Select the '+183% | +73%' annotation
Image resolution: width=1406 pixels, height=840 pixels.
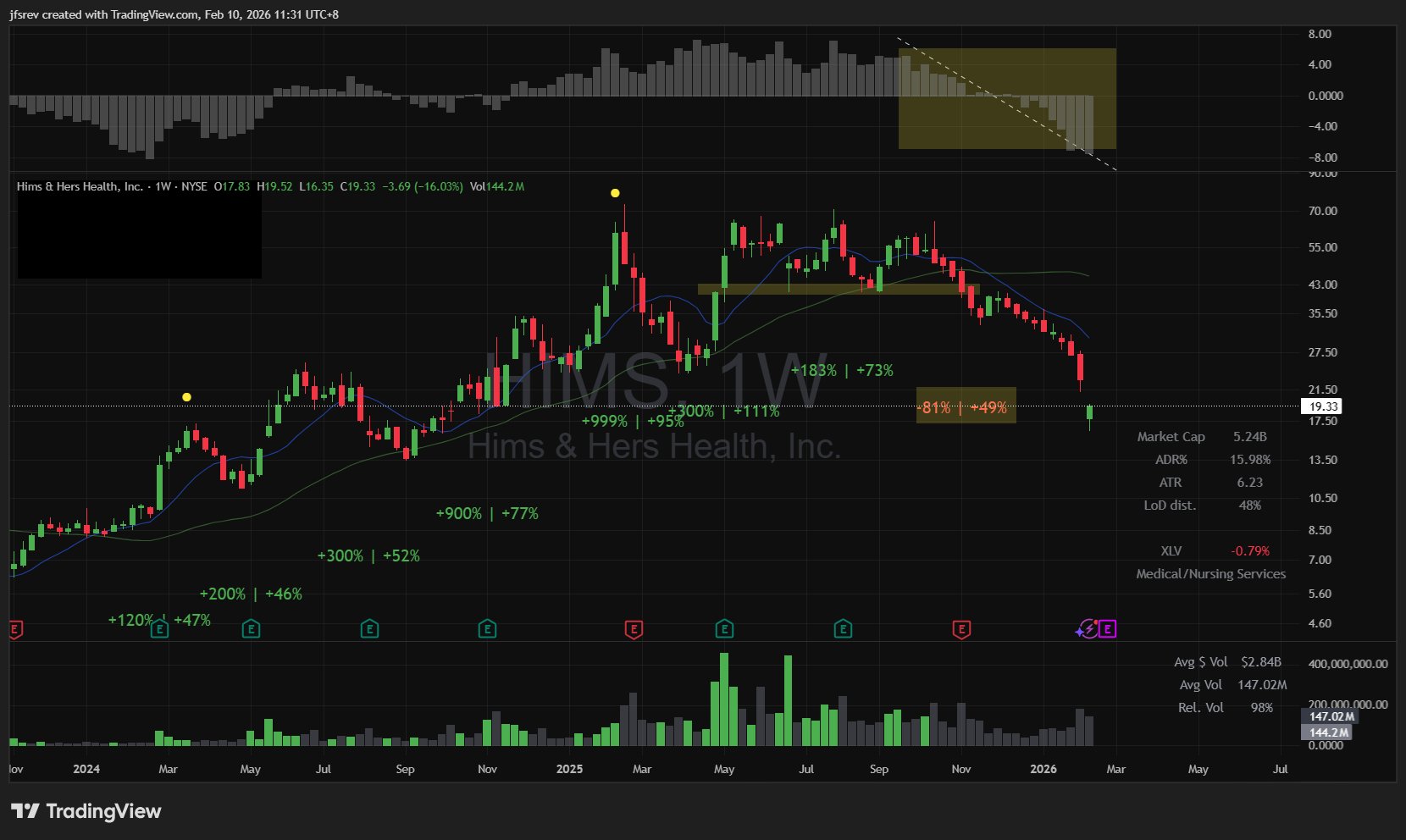[842, 370]
